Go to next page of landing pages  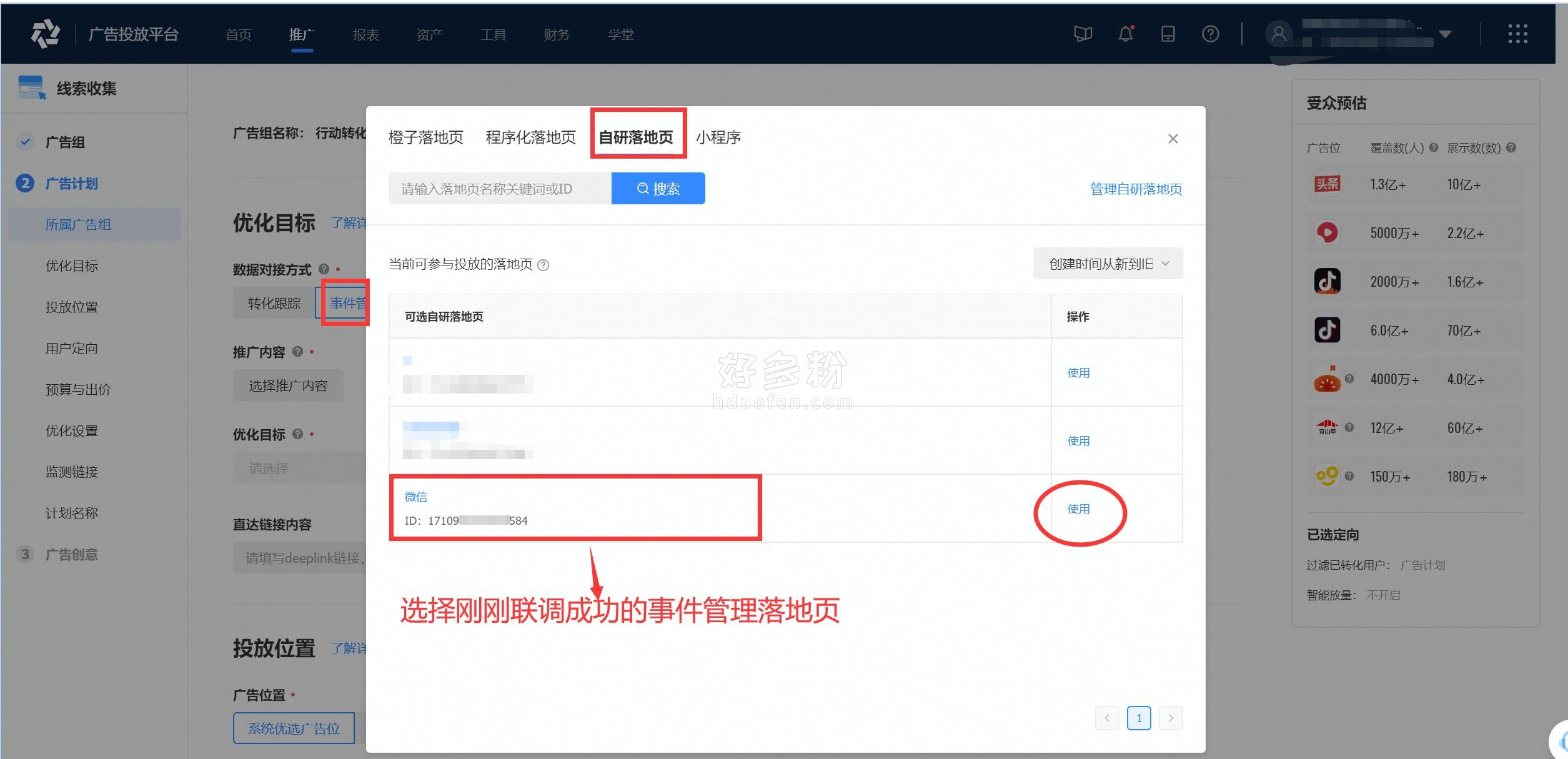tap(1170, 718)
